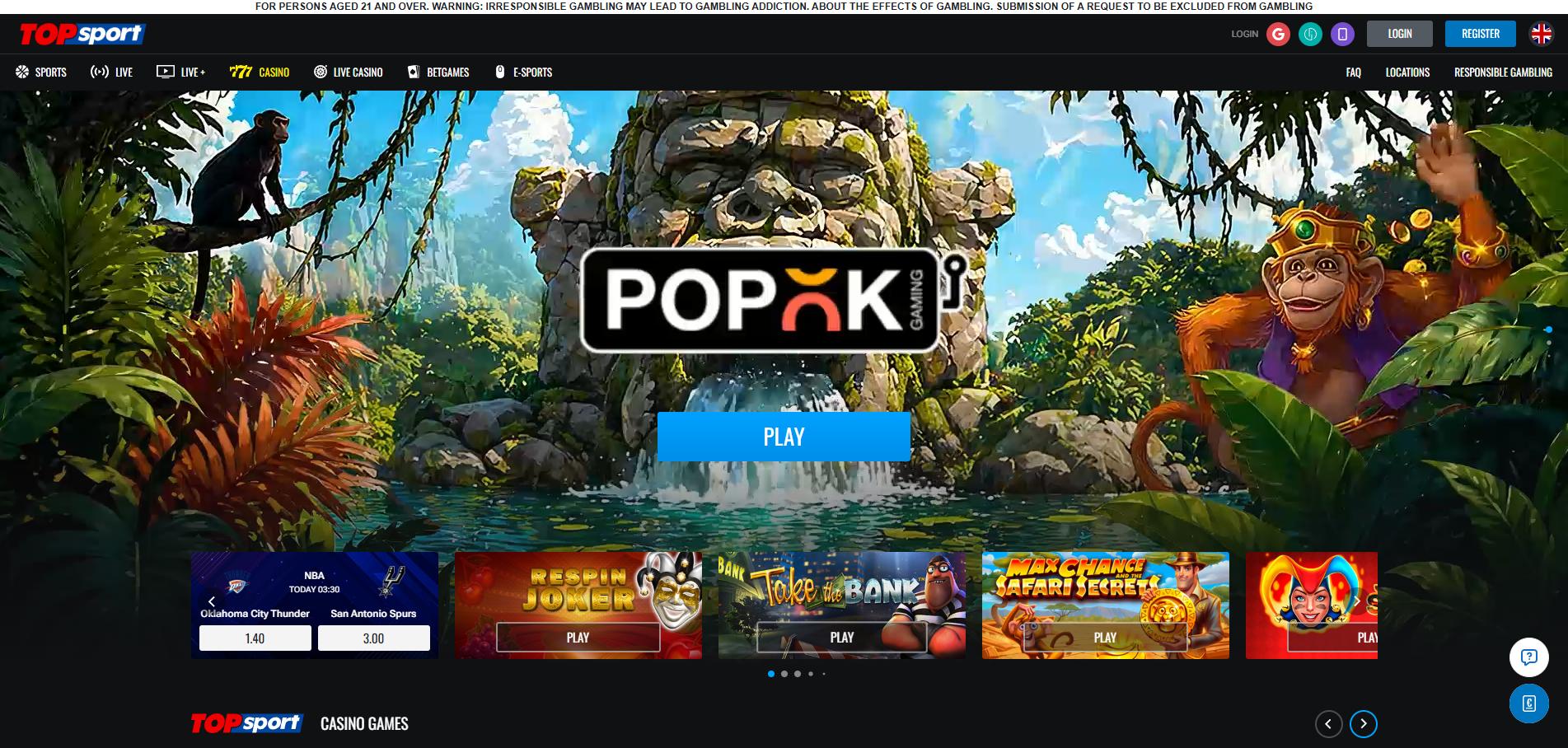Log in with the teal Smart-ID icon
This screenshot has width=1568, height=748.
point(1310,34)
